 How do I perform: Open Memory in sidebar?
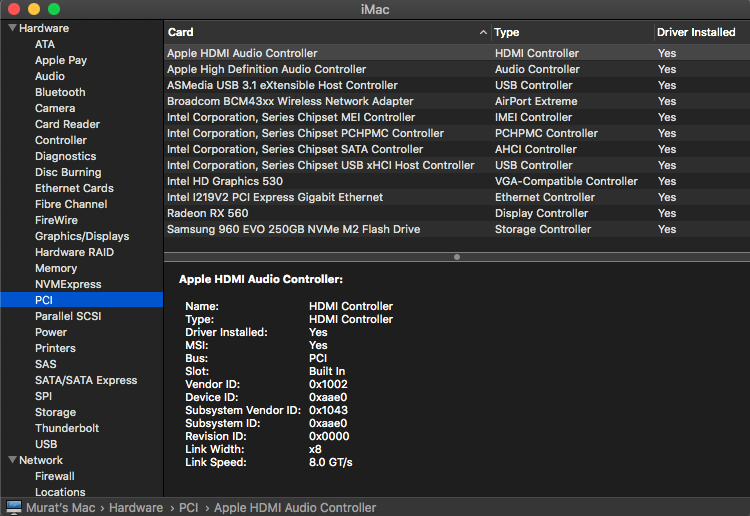coord(56,268)
